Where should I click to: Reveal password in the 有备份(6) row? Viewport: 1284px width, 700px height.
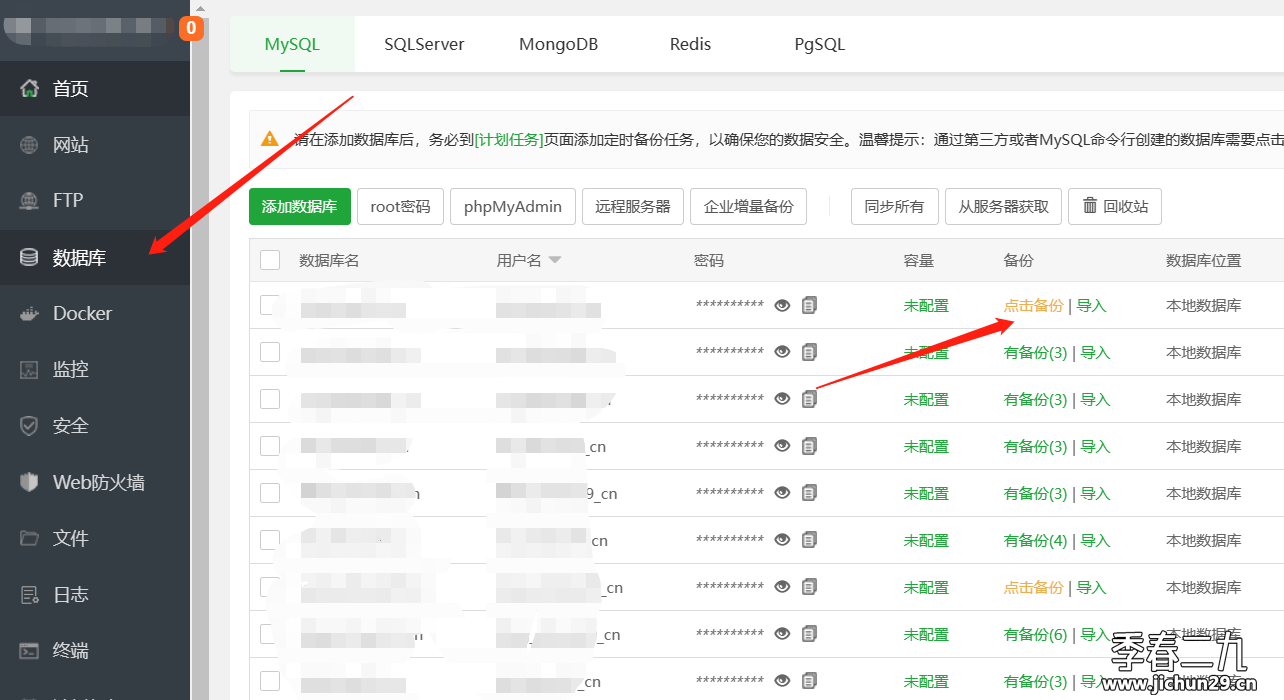[x=782, y=634]
